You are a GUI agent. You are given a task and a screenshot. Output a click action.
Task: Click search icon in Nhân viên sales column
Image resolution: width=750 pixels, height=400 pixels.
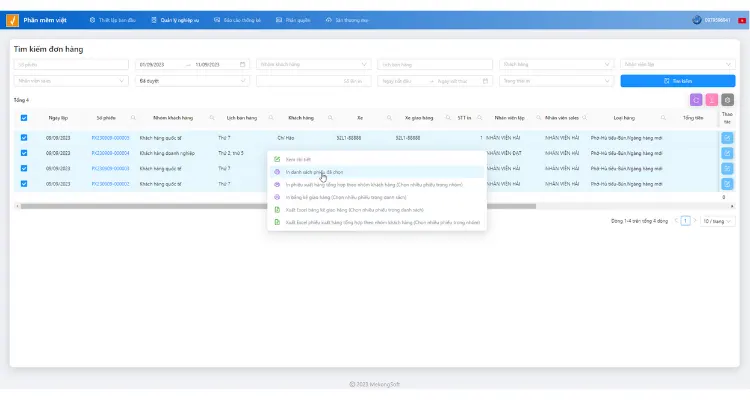pos(585,118)
